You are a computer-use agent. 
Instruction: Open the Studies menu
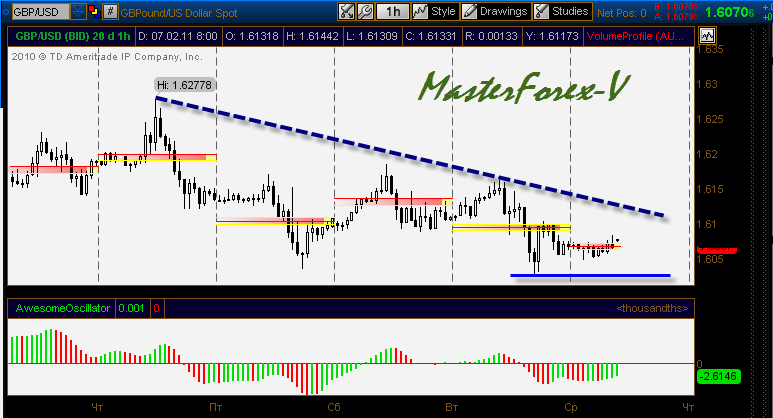pos(562,11)
